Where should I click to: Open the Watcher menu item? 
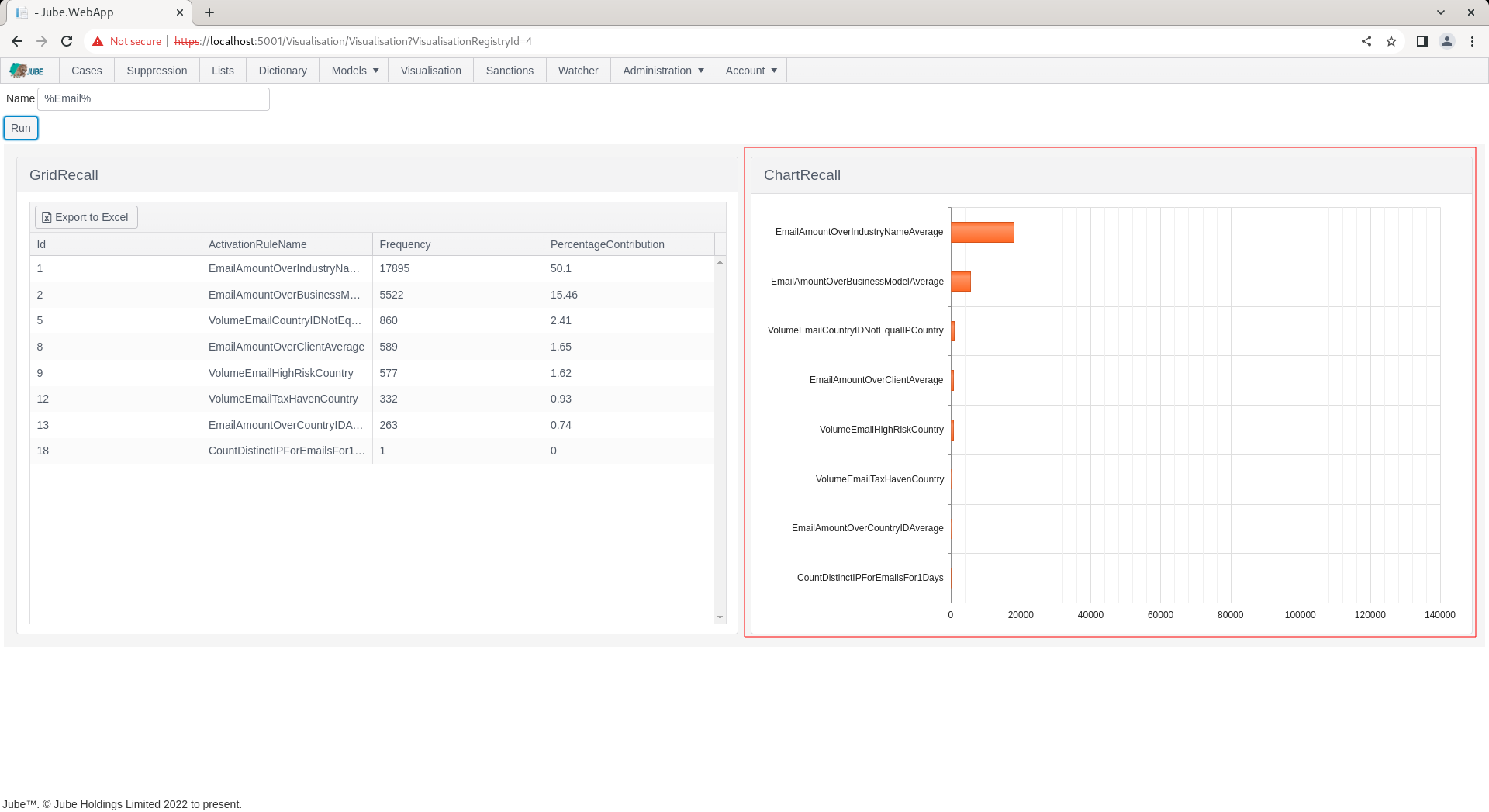pos(579,71)
